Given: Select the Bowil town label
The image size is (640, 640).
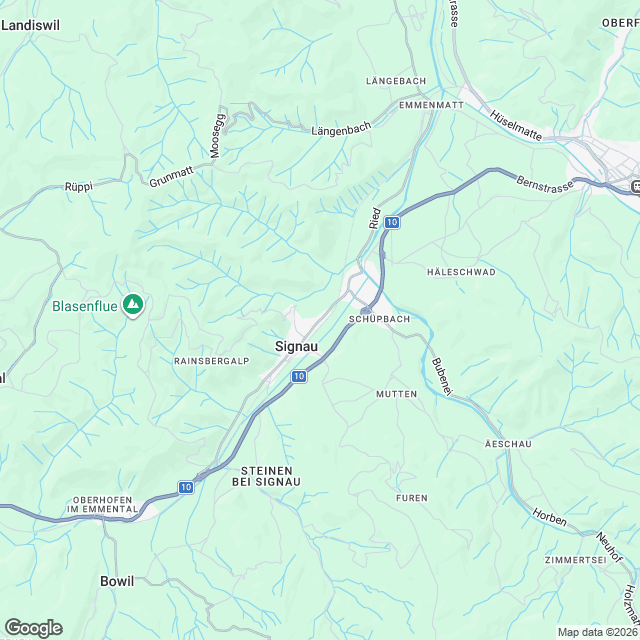Looking at the screenshot, I should tap(117, 581).
